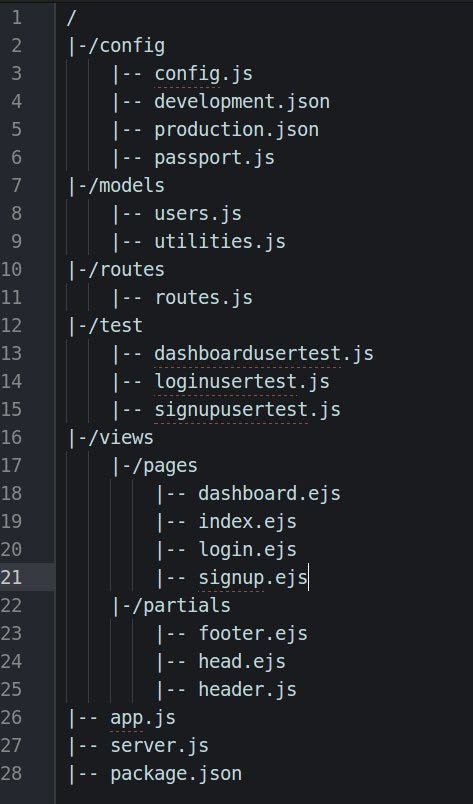Click the /views folder text
This screenshot has width=473, height=804.
pos(122,437)
